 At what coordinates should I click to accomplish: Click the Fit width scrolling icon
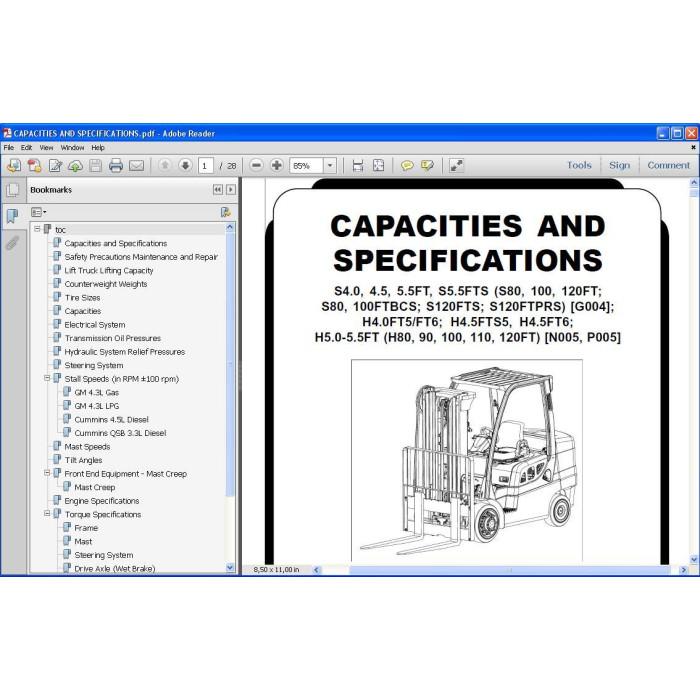coord(358,166)
